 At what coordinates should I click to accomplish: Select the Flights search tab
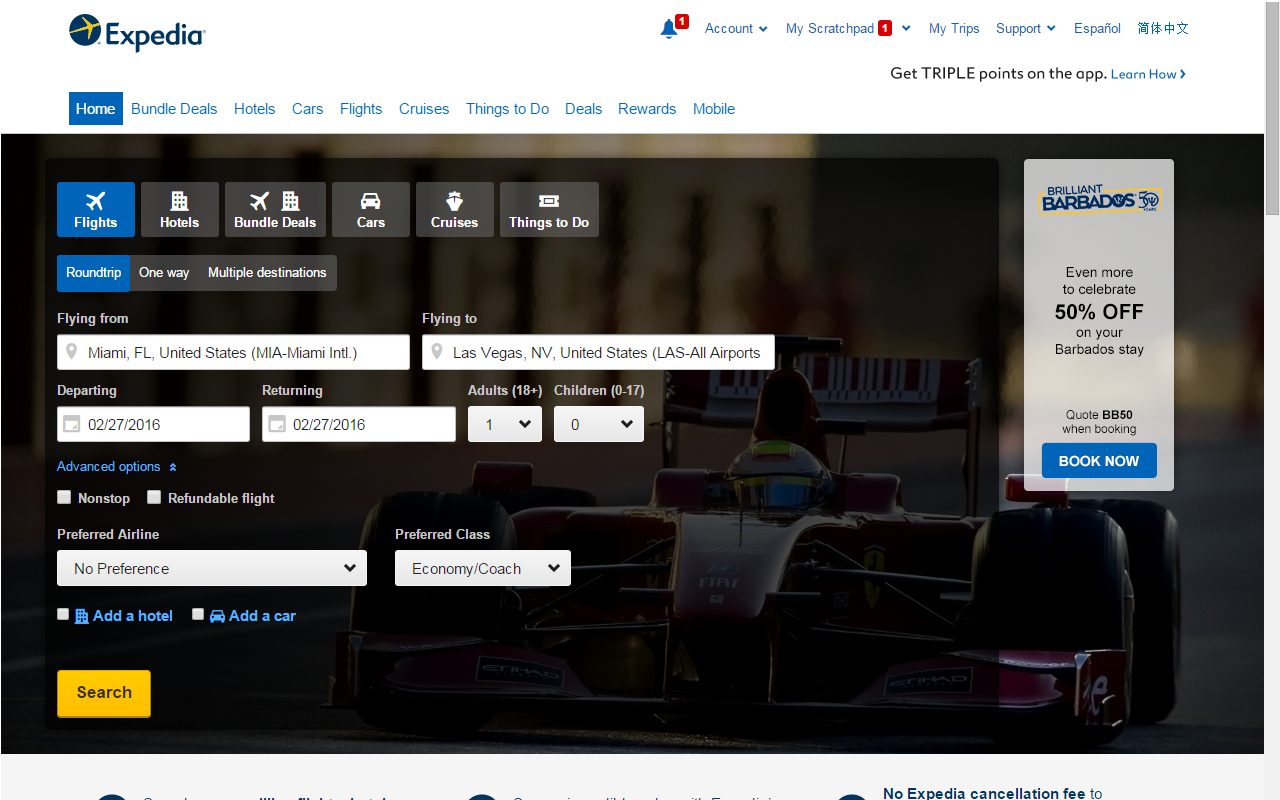[96, 209]
